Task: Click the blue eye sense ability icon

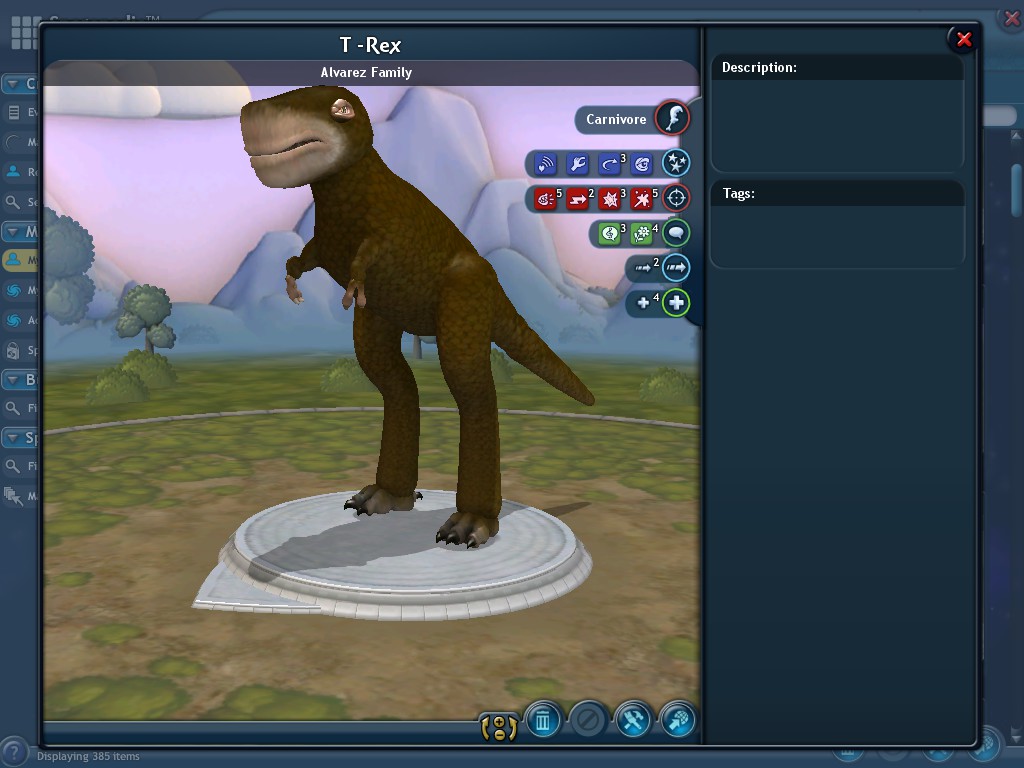Action: 642,163
